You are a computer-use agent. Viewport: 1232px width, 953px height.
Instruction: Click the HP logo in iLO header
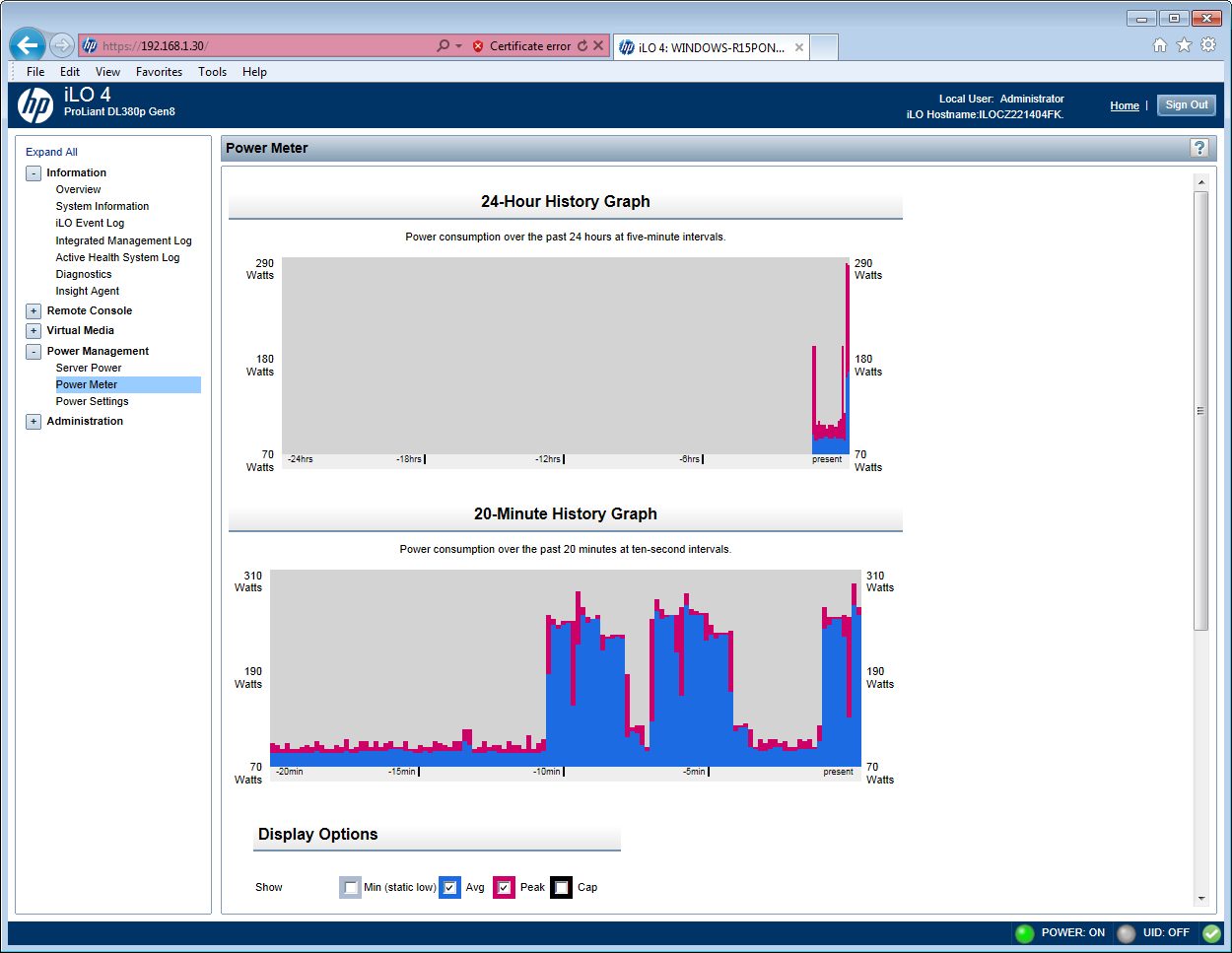[35, 105]
